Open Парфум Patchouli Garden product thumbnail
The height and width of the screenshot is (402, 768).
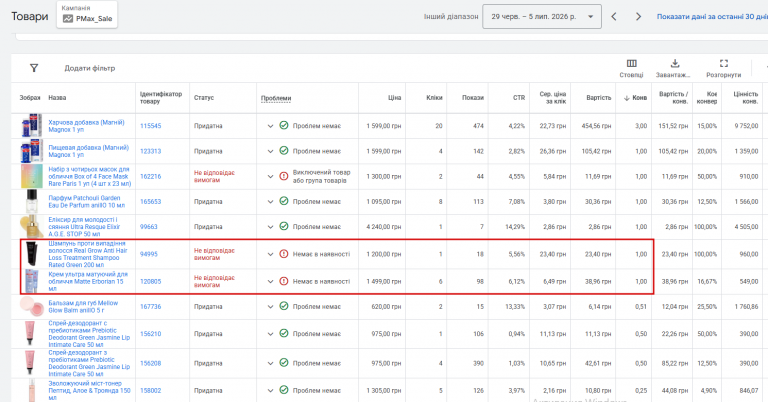[x=31, y=201]
